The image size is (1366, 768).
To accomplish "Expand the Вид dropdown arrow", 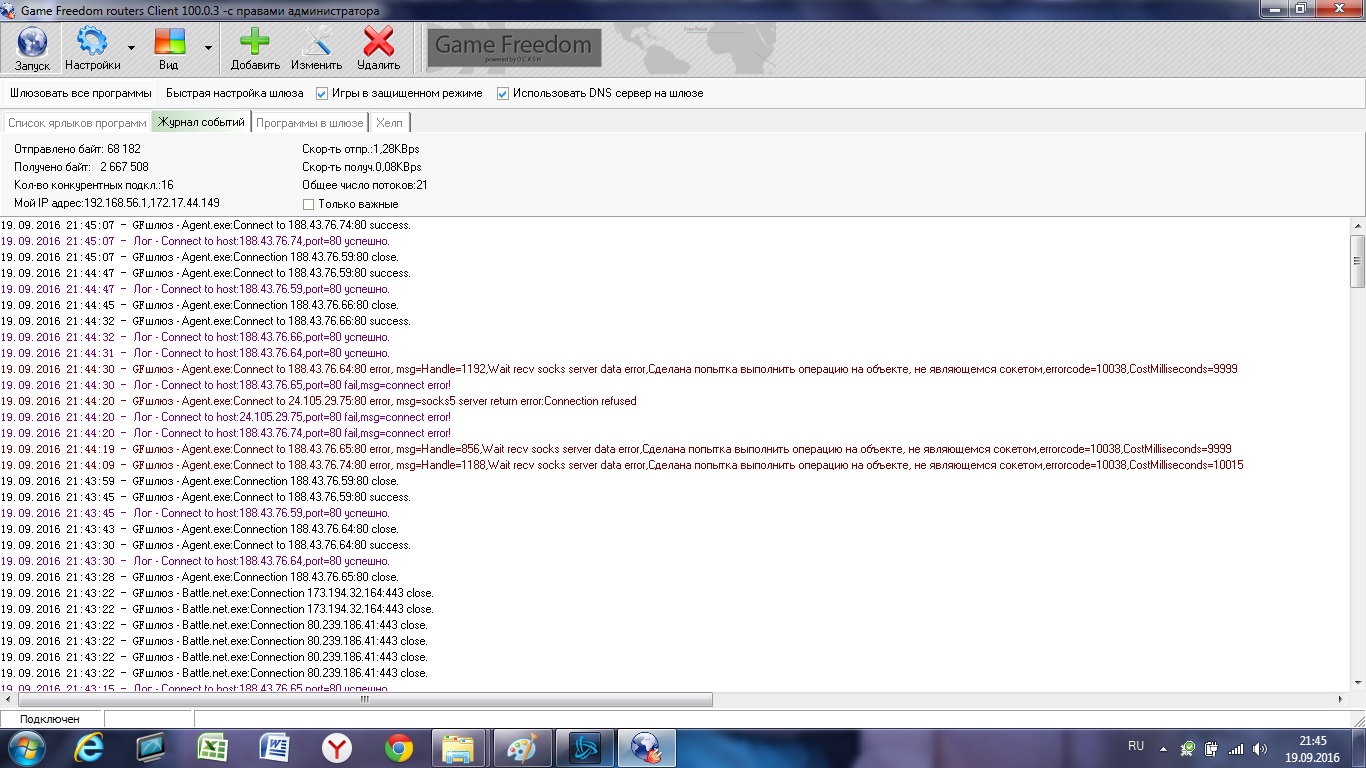I will tap(208, 47).
